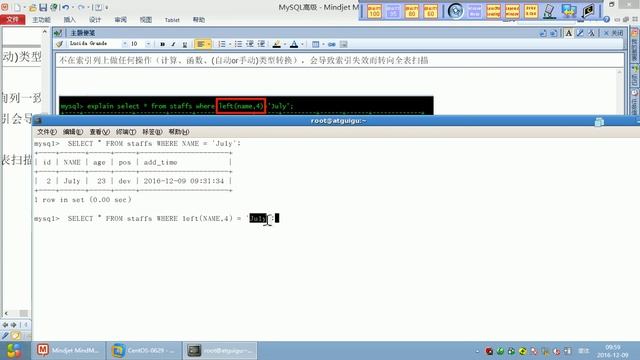This screenshot has width=640, height=360.
Task: Click the decrease indent icon
Action: tap(250, 44)
